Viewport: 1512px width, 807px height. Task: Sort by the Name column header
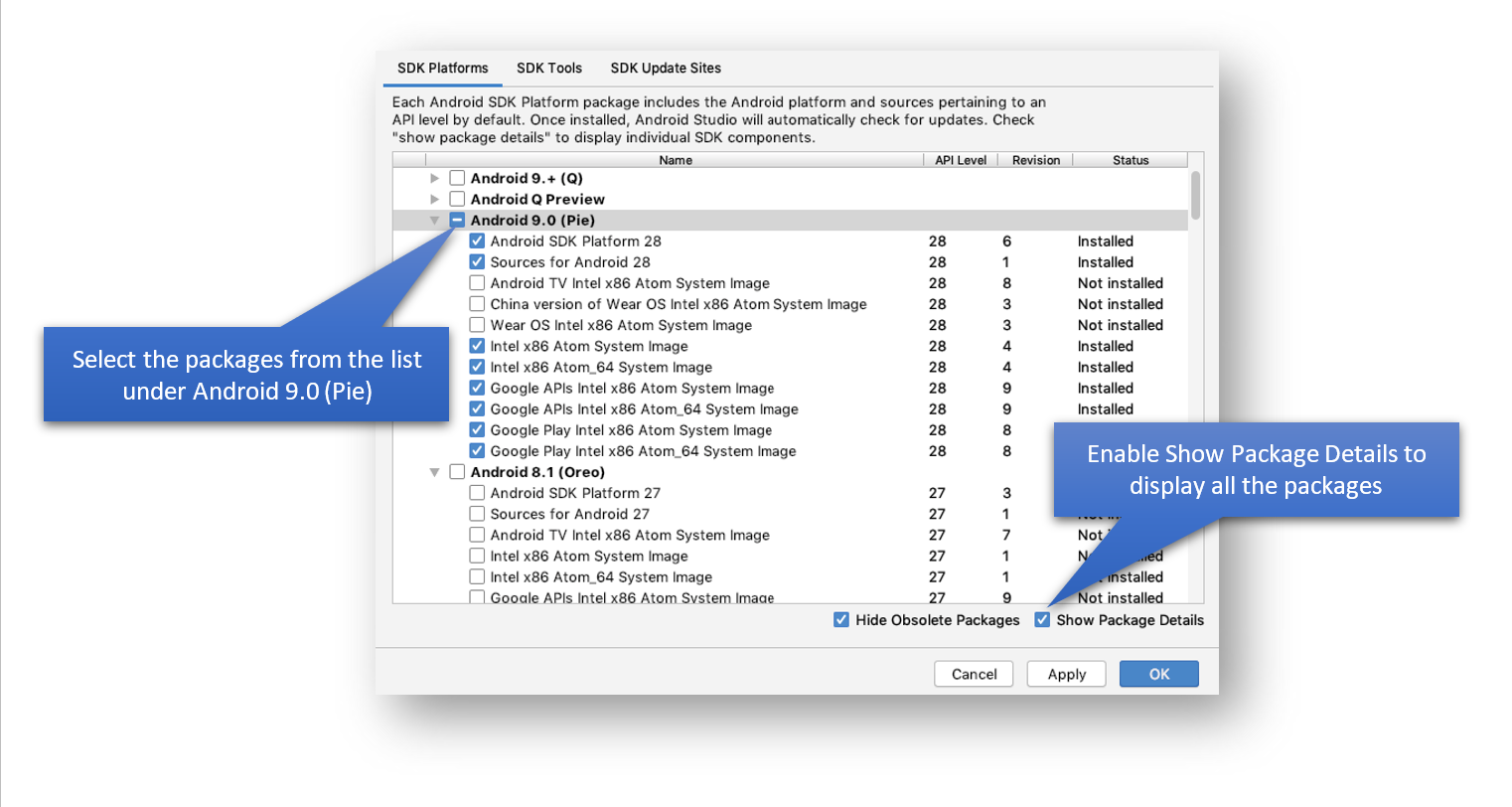coord(676,160)
